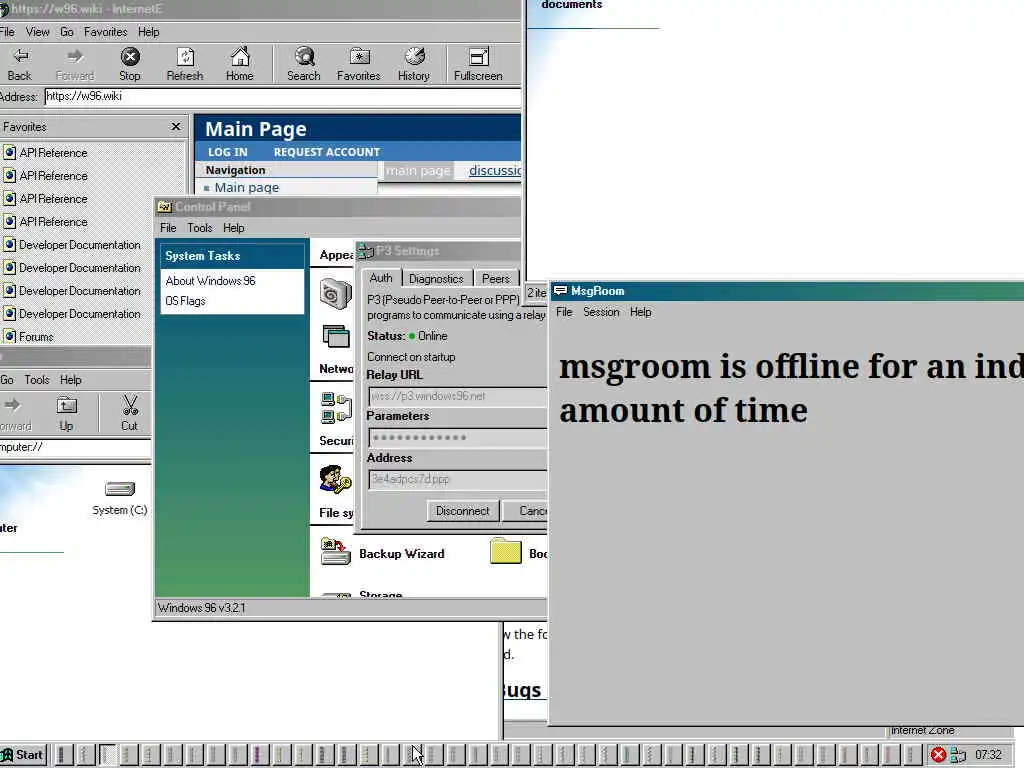Open Control Panel's Tools menu
The image size is (1024, 768).
click(x=199, y=228)
